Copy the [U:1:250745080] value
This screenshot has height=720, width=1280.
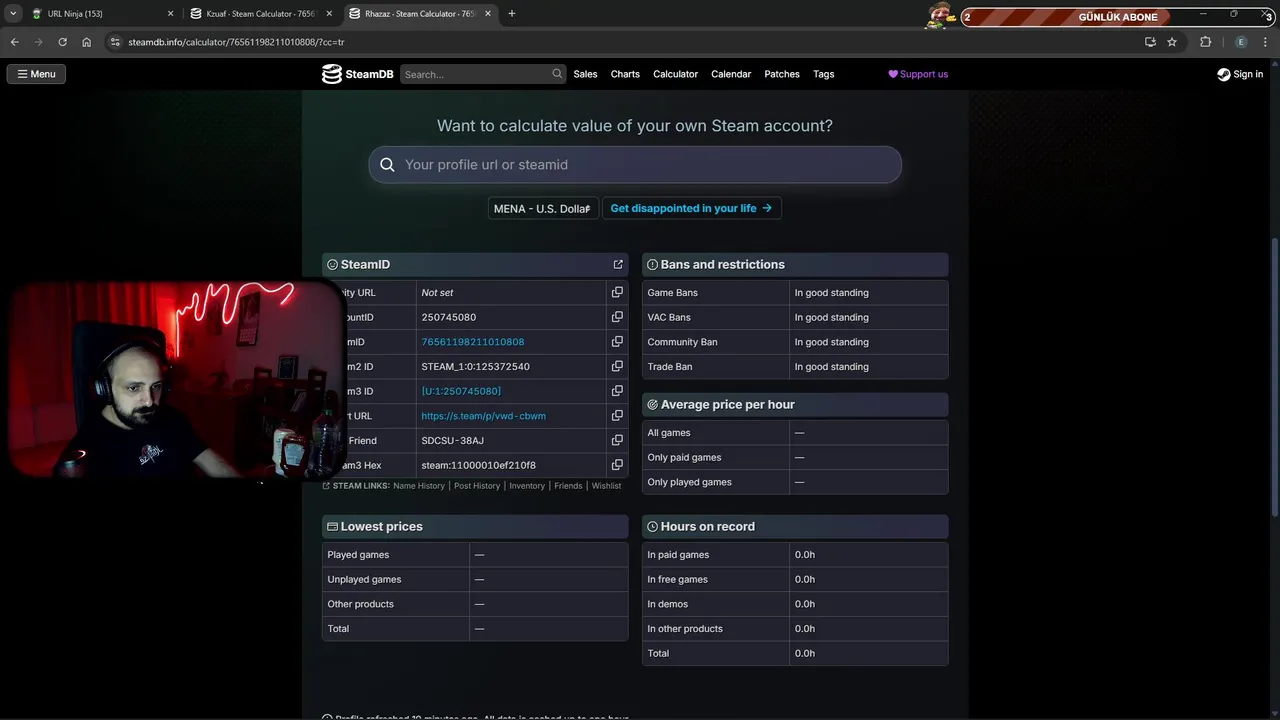(x=617, y=391)
